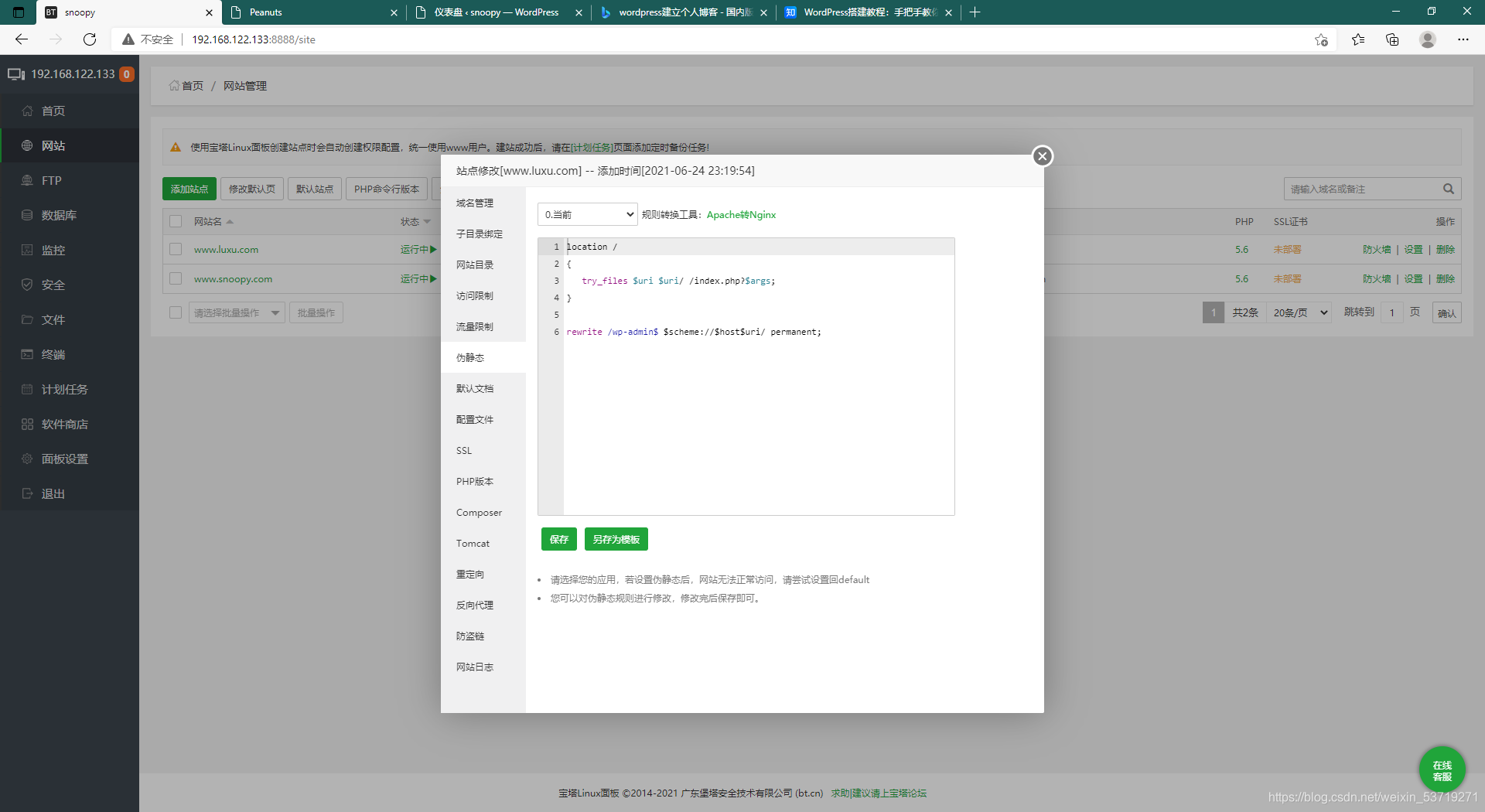The image size is (1485, 812).
Task: Click the site search magnifier icon
Action: pyautogui.click(x=1449, y=189)
